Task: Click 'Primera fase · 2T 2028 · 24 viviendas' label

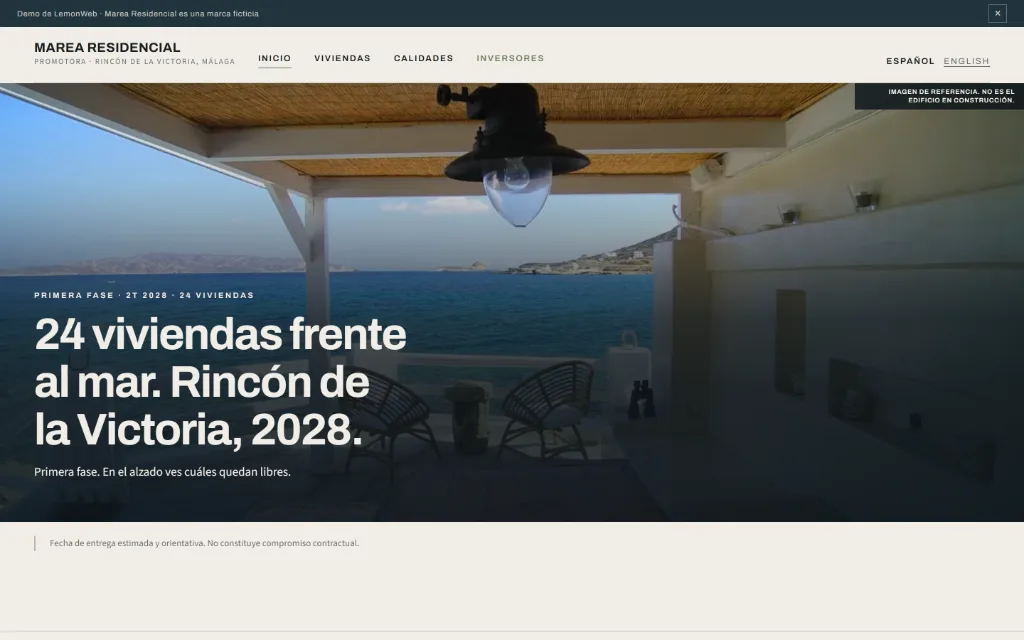Action: 144,295
